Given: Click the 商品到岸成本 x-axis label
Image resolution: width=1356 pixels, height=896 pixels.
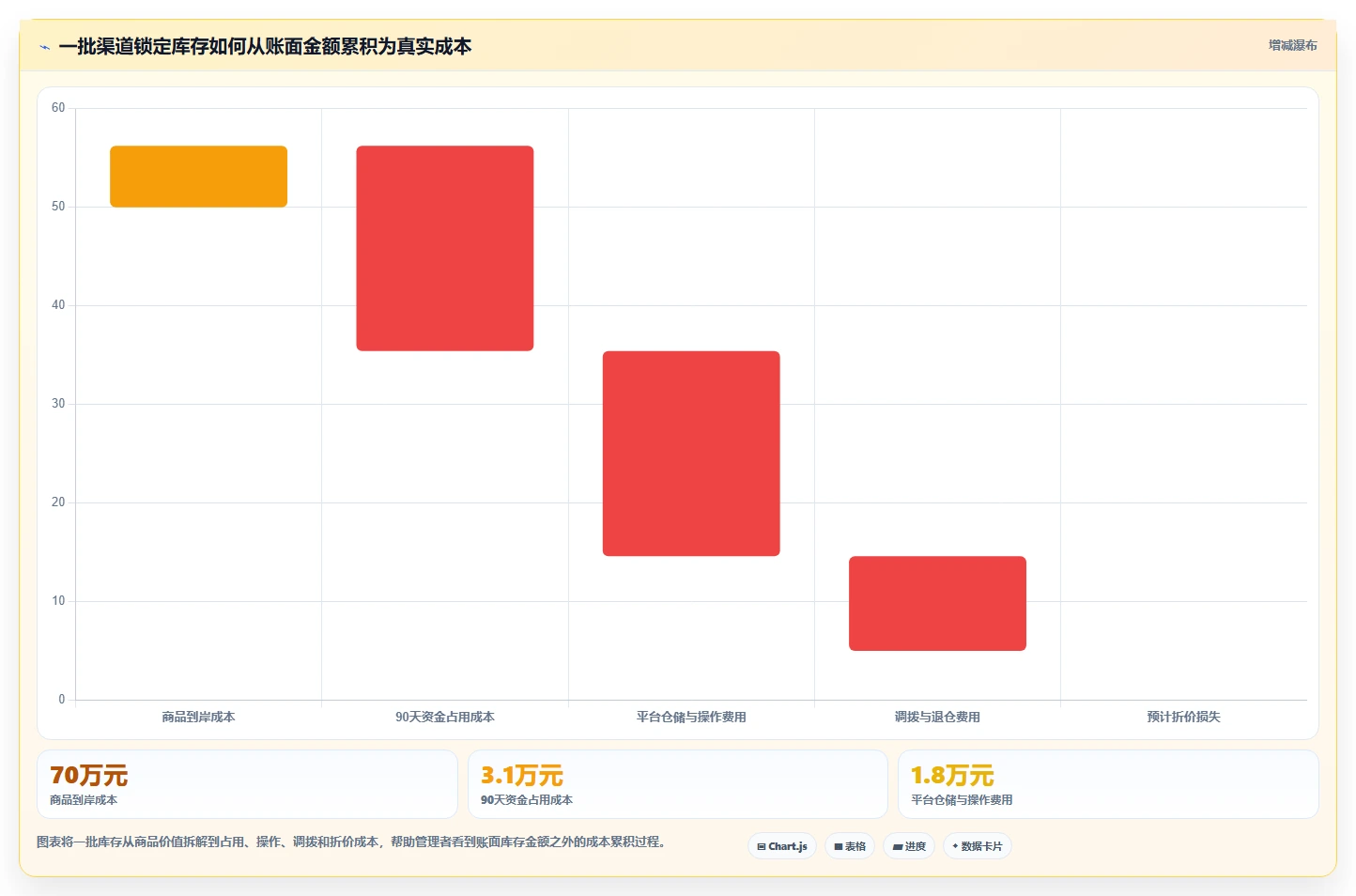Looking at the screenshot, I should pyautogui.click(x=198, y=717).
